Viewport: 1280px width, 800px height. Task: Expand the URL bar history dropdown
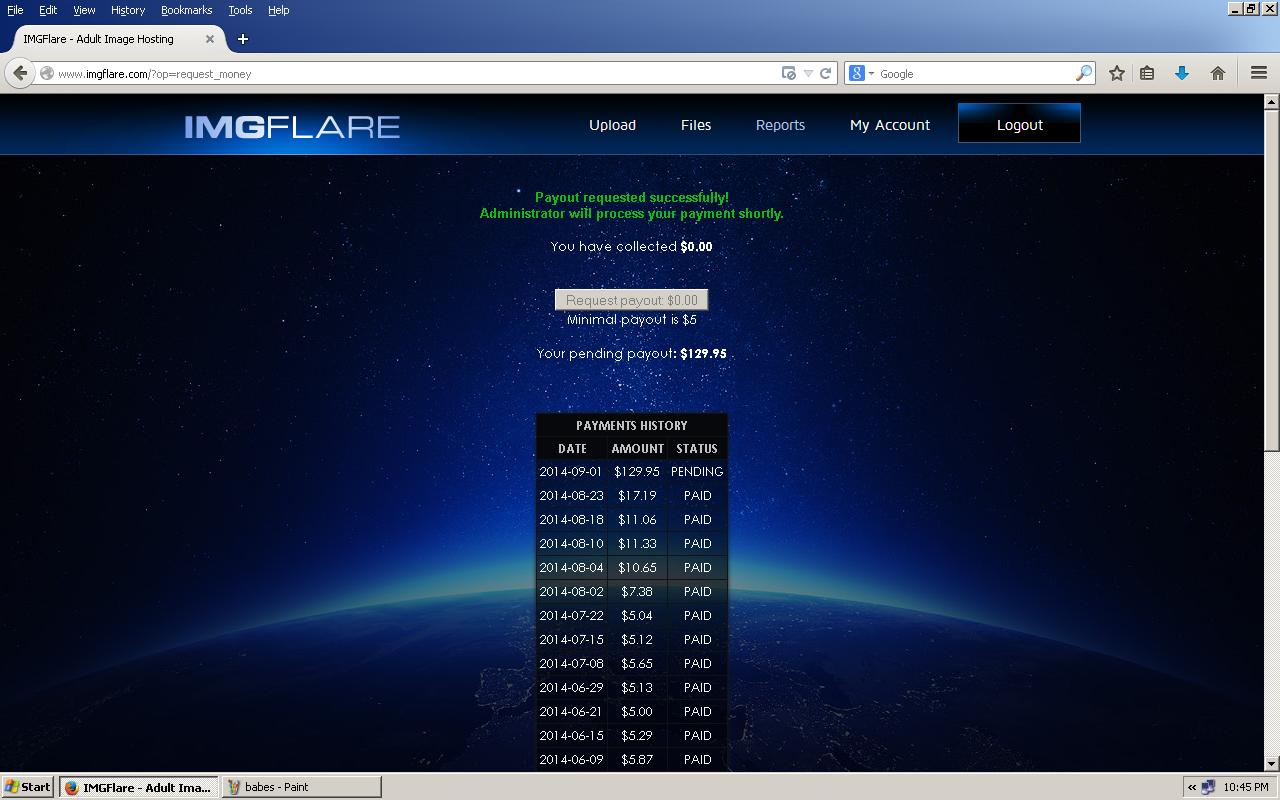[808, 73]
